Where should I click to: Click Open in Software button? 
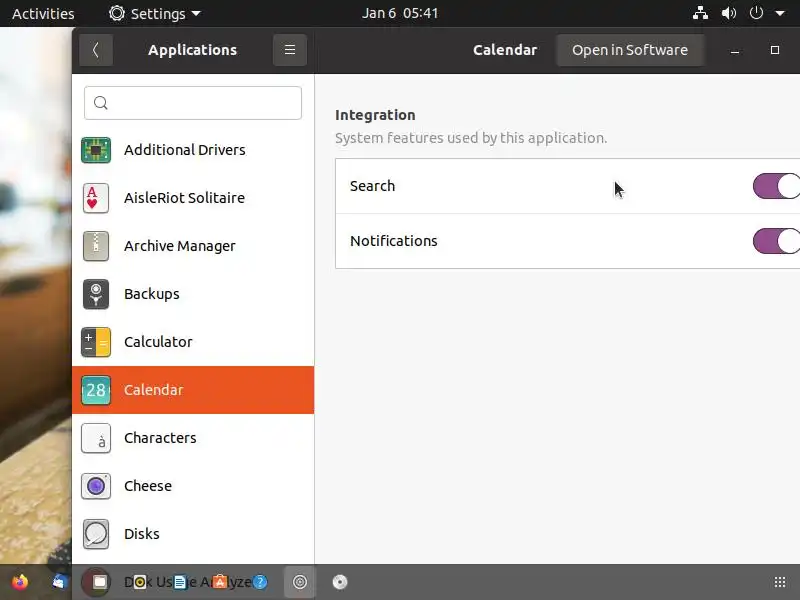(x=630, y=50)
